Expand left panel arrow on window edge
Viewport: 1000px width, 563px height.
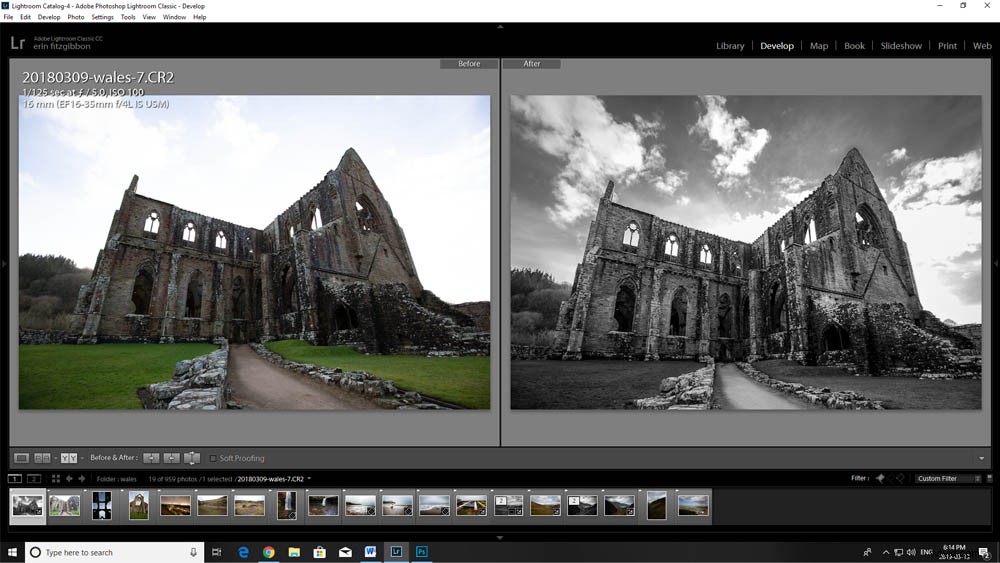pos(3,263)
